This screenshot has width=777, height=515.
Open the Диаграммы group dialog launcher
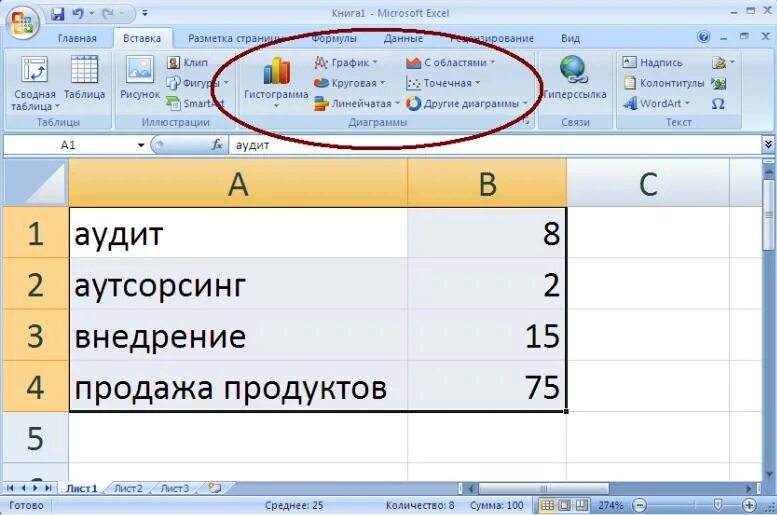coord(528,122)
